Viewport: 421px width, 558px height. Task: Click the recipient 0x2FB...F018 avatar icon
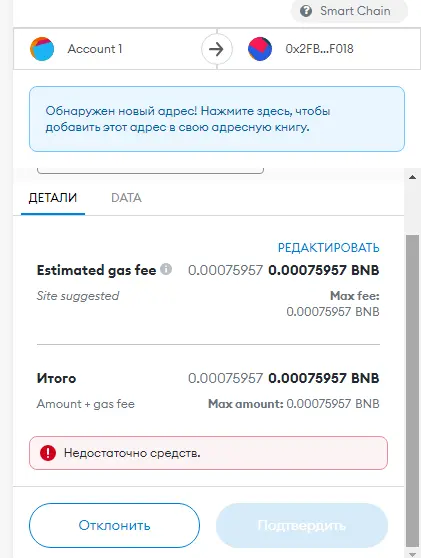point(260,49)
